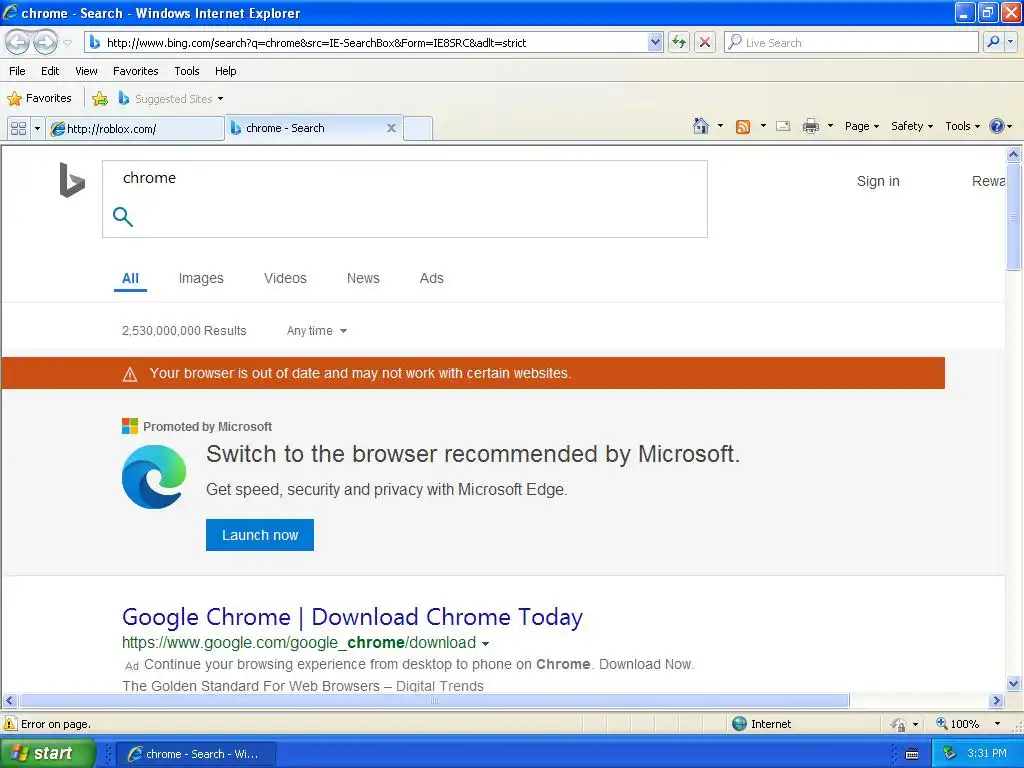This screenshot has height=768, width=1024.
Task: Click in the Bing search box
Action: (405, 199)
